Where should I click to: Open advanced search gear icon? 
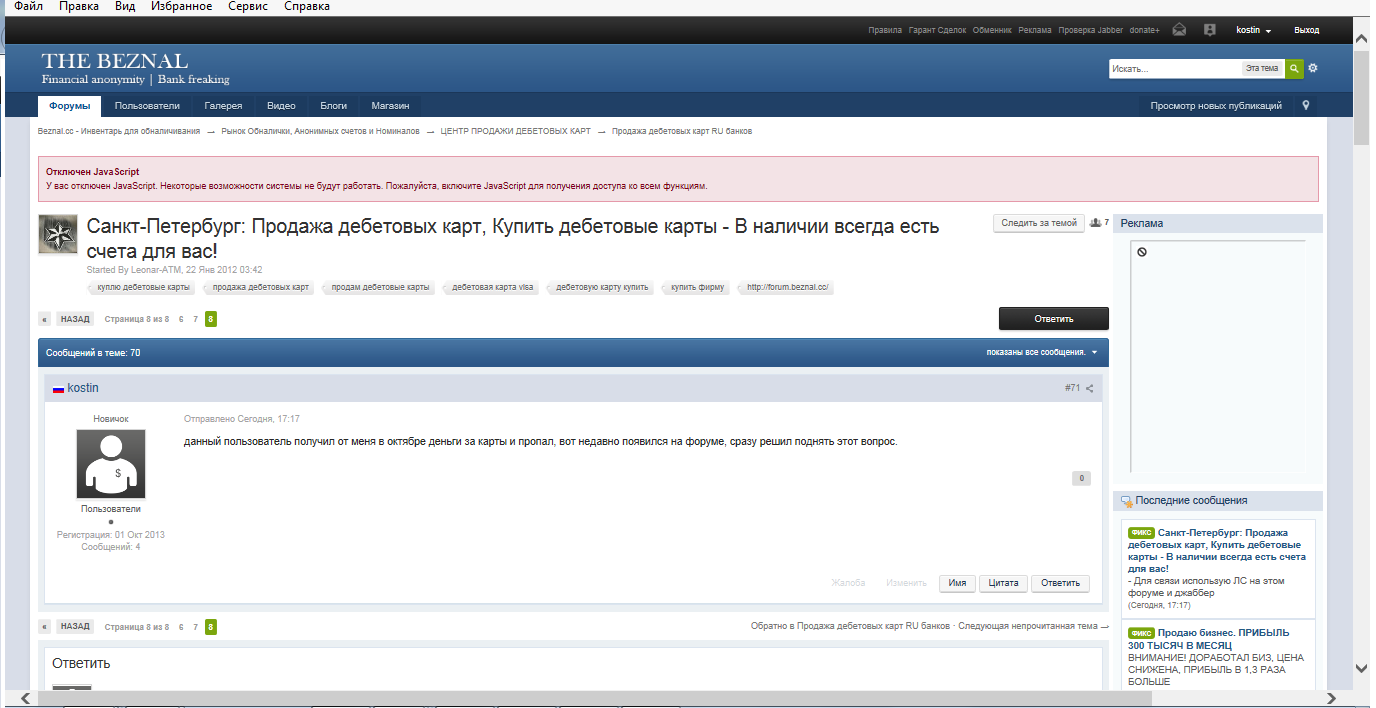coord(1313,68)
